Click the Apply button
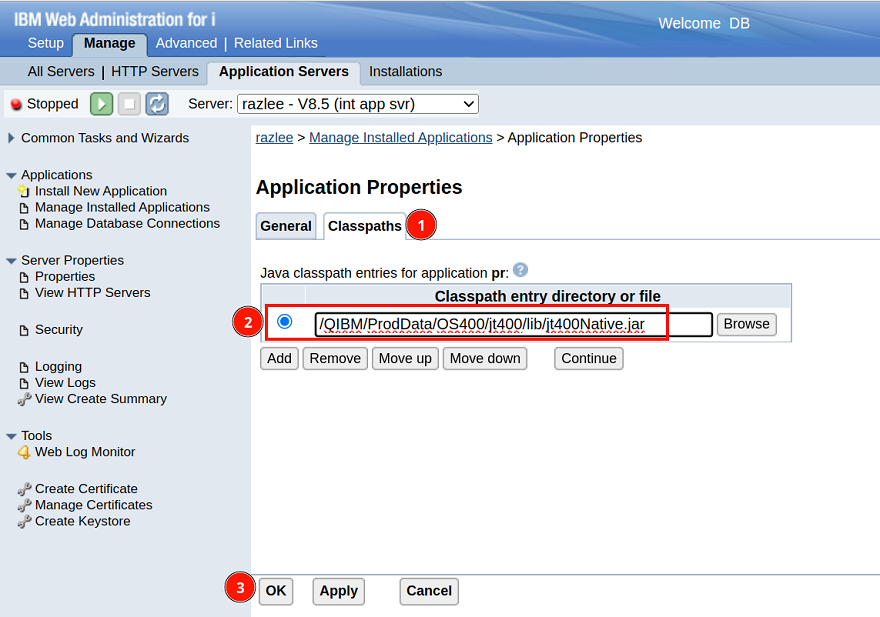The width and height of the screenshot is (880, 617). coord(338,591)
